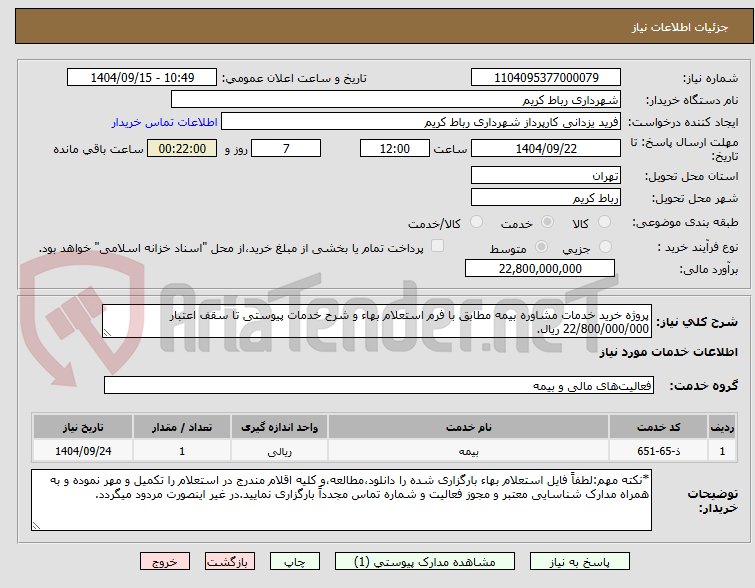The width and height of the screenshot is (755, 588).
Task: Click the کد خدمت column header
Action: 658,427
